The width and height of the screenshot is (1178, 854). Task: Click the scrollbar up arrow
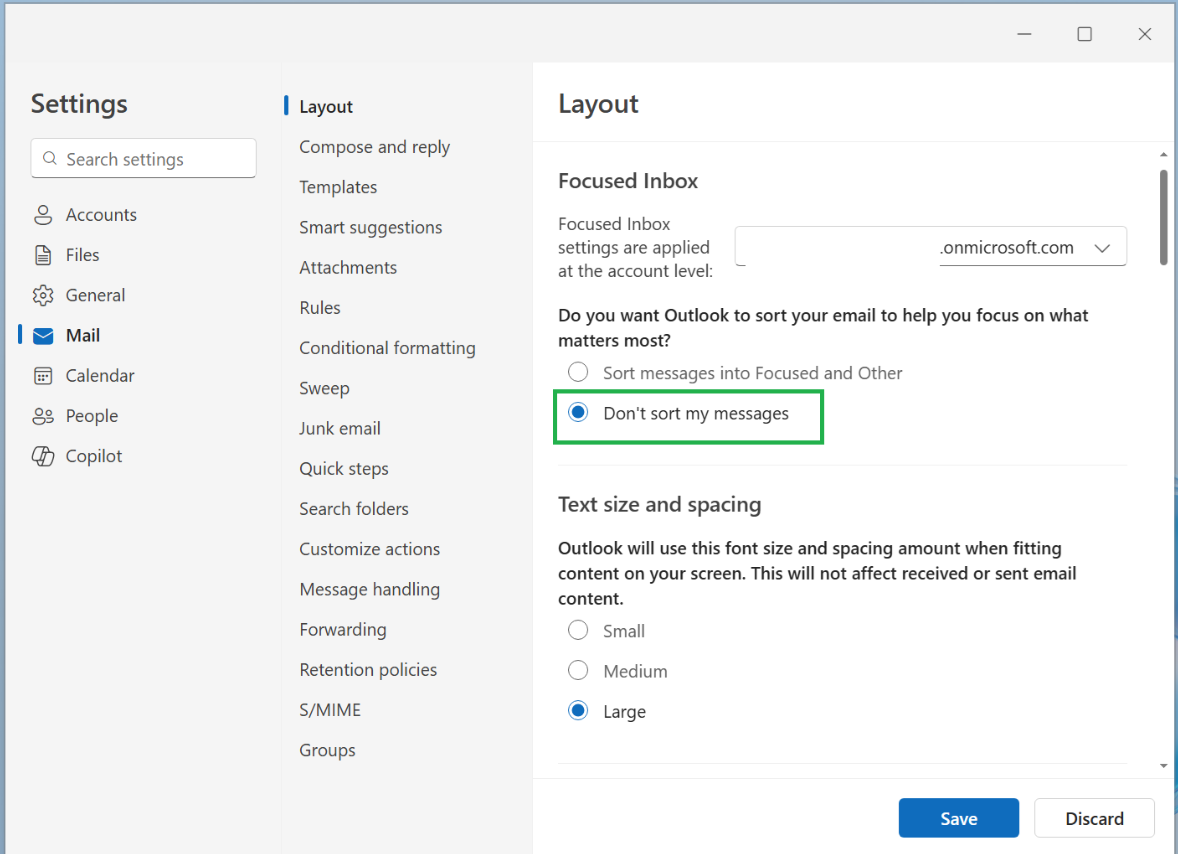coord(1163,155)
